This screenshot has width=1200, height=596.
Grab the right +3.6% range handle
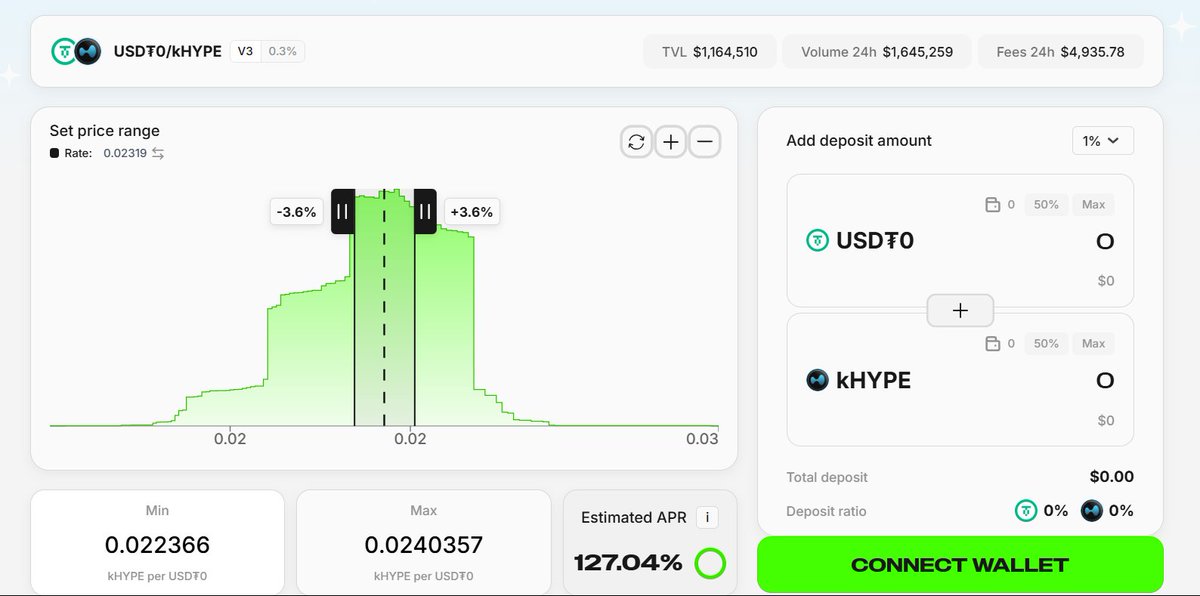tap(425, 211)
